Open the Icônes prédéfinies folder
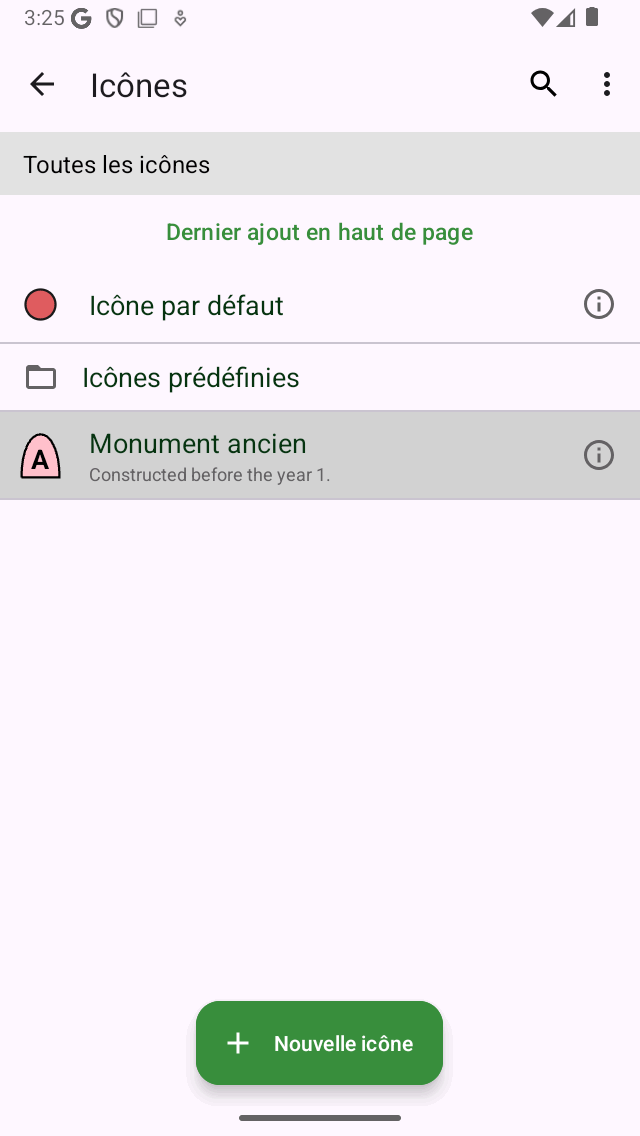 (191, 378)
